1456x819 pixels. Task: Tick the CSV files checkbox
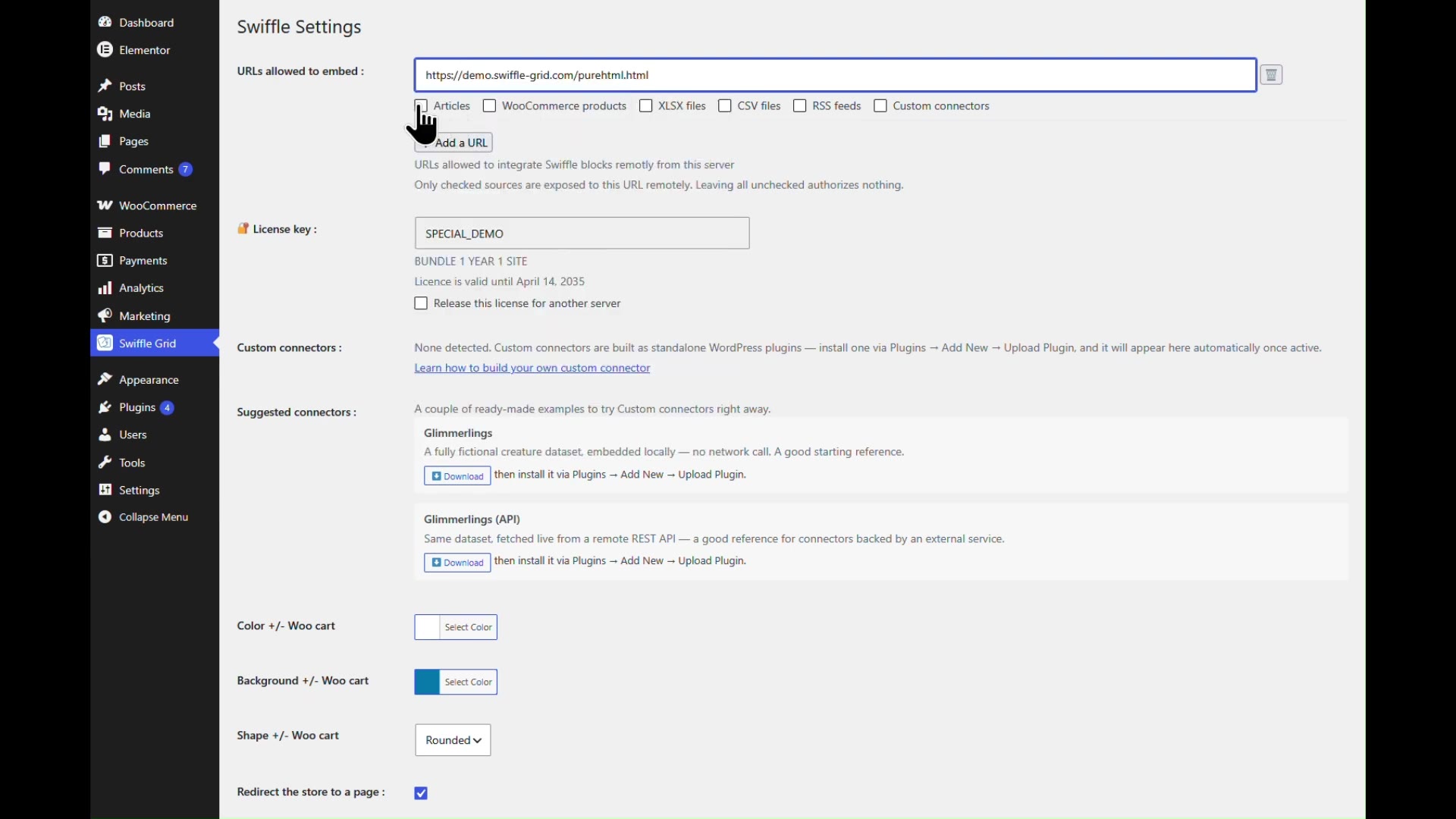[725, 106]
